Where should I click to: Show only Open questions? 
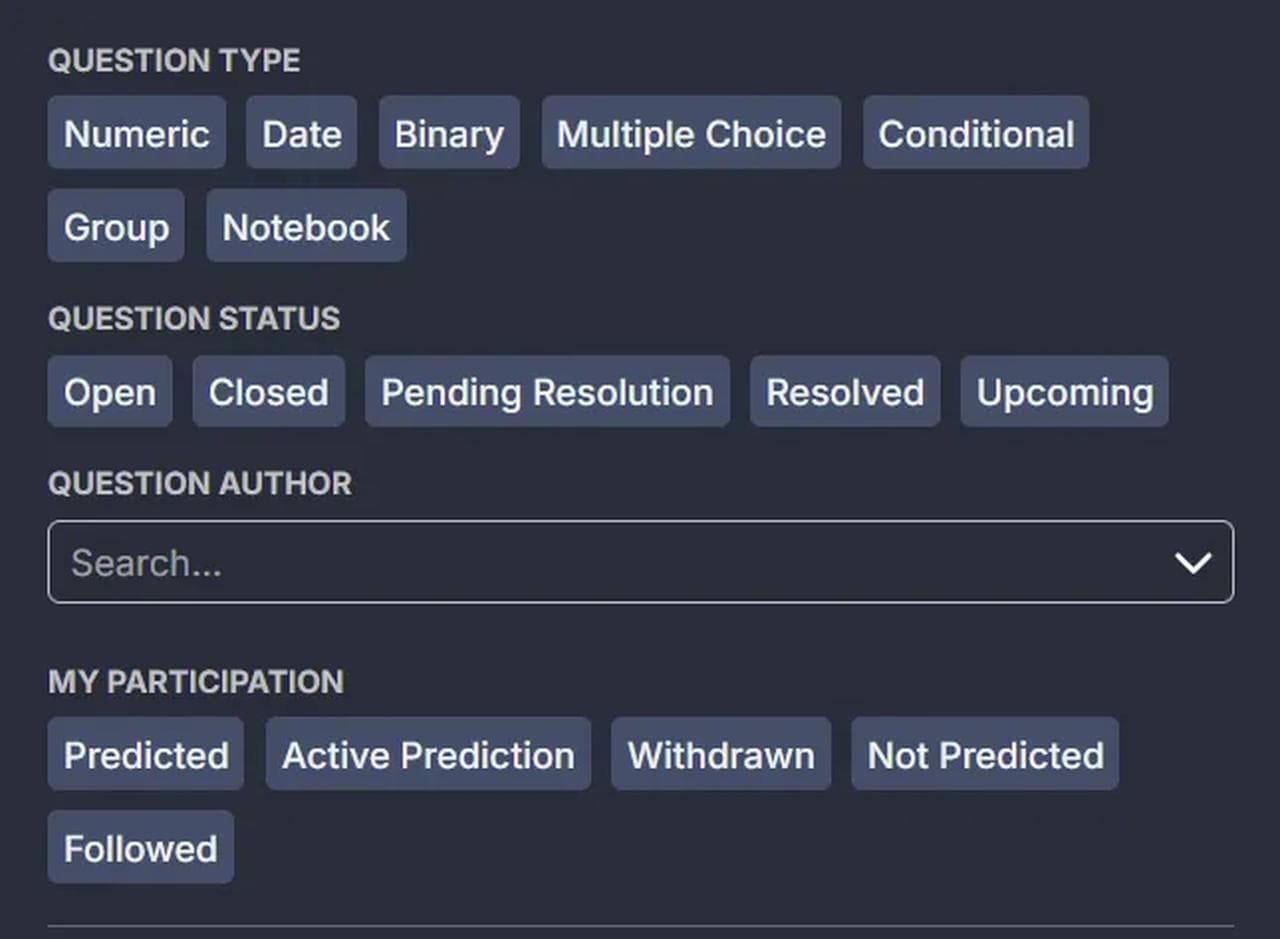click(x=109, y=391)
